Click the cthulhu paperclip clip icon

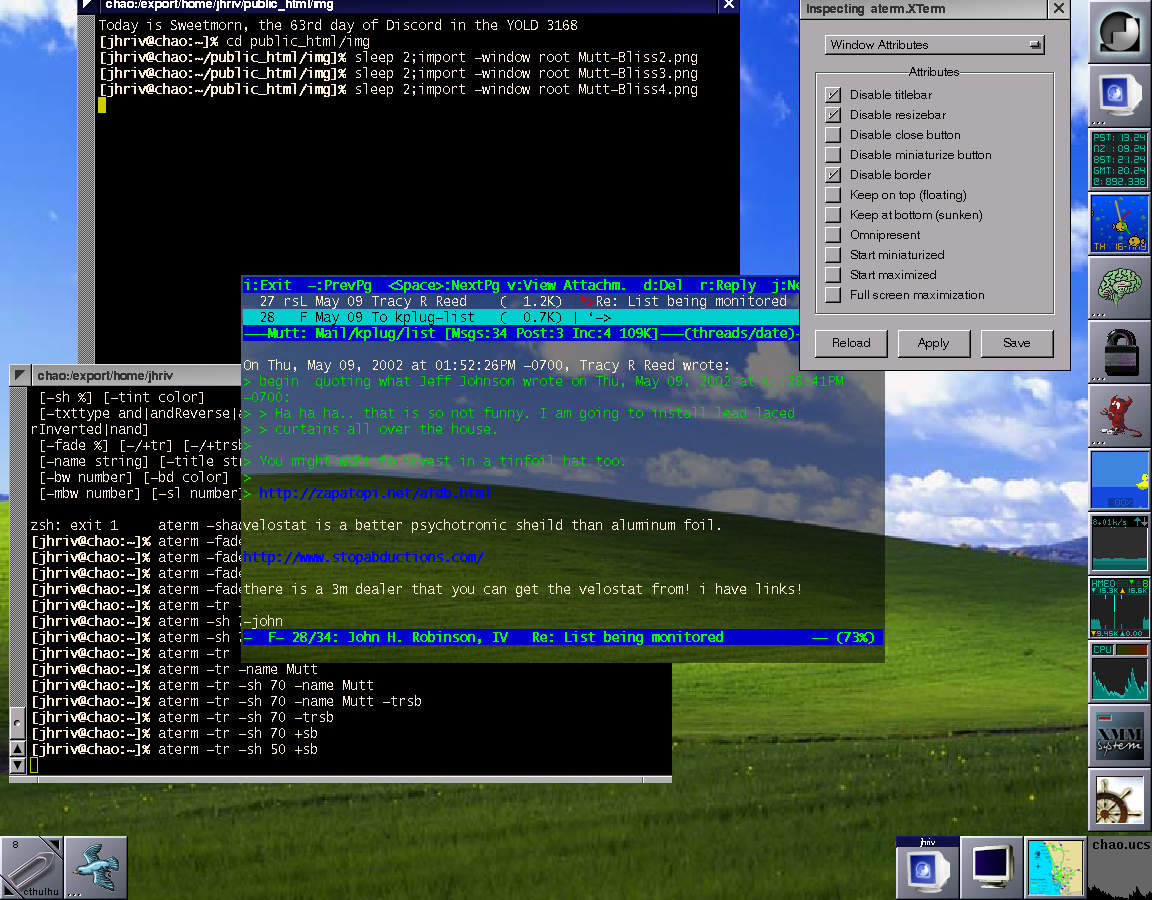[31, 867]
